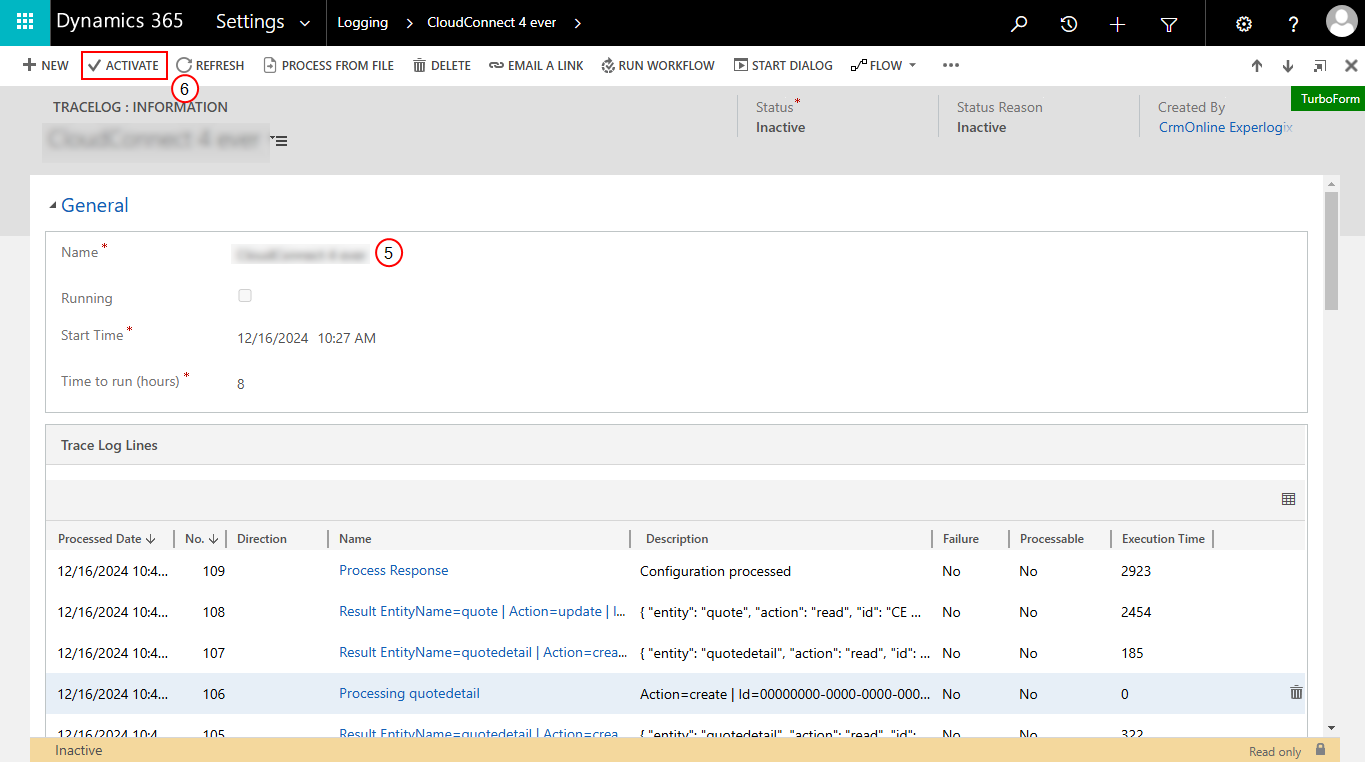The width and height of the screenshot is (1365, 762).
Task: Switch the Trace Log Lines grid view icon
Action: point(1288,499)
